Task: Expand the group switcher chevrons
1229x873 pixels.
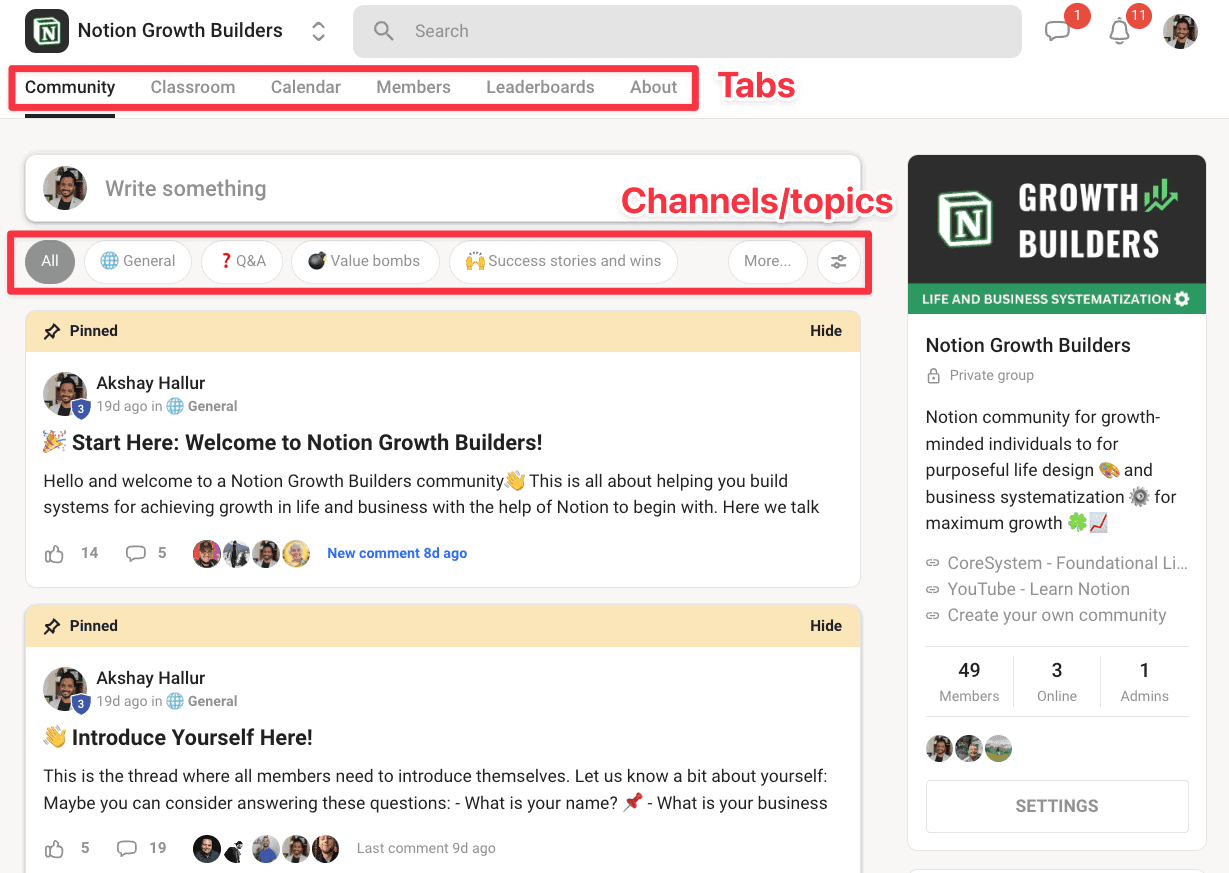Action: pos(318,31)
